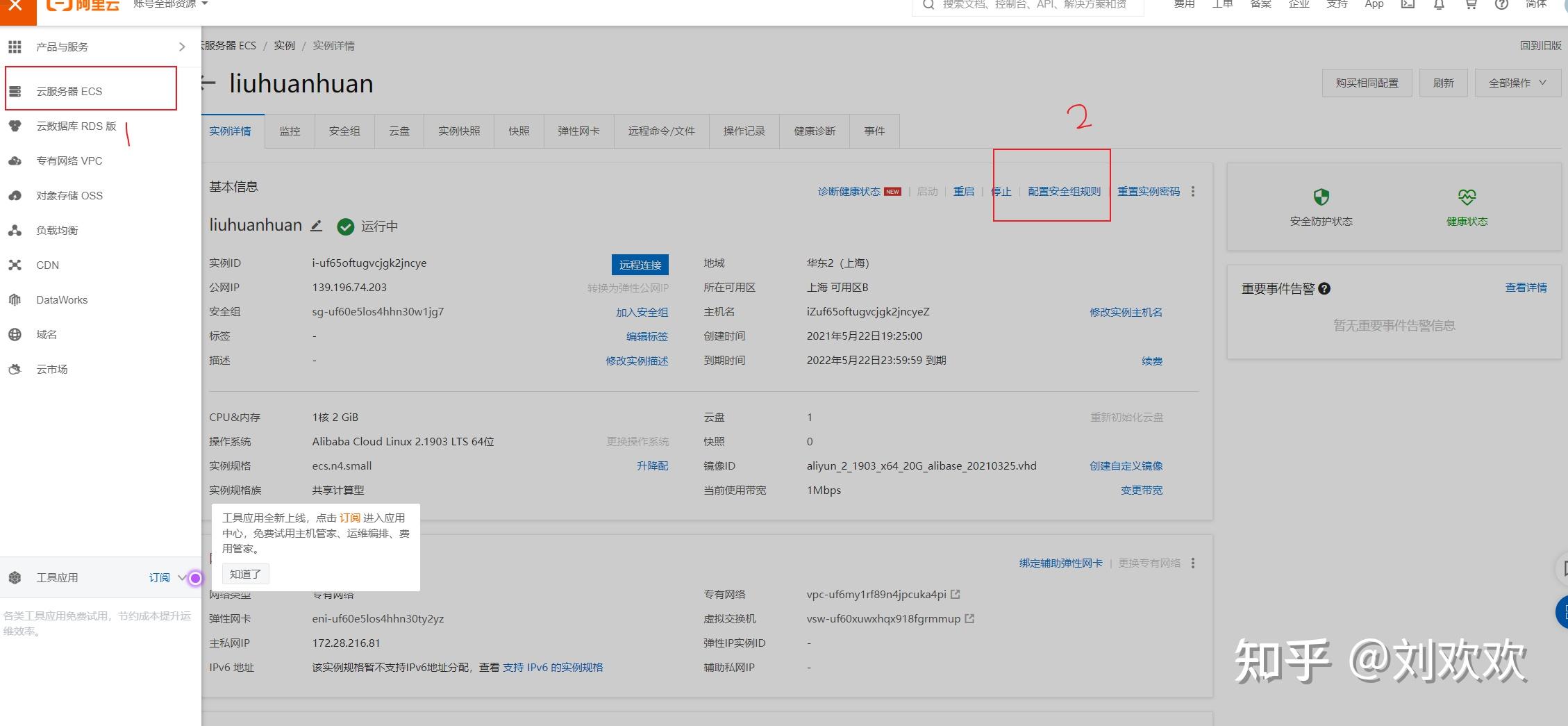This screenshot has height=726, width=1568.
Task: Click the 编辑标签 link
Action: (x=647, y=336)
